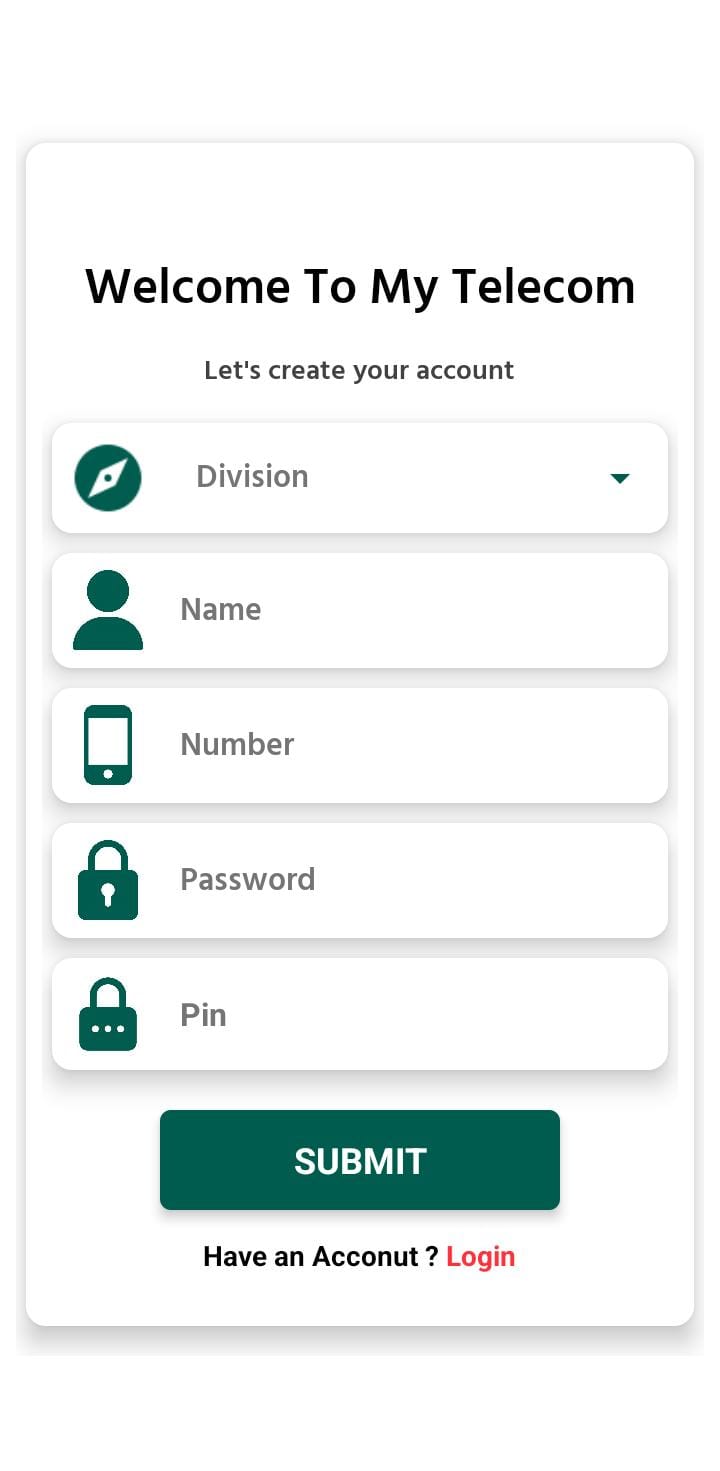The height and width of the screenshot is (1471, 720).
Task: Click blank white area below the signup card
Action: [x=360, y=1410]
